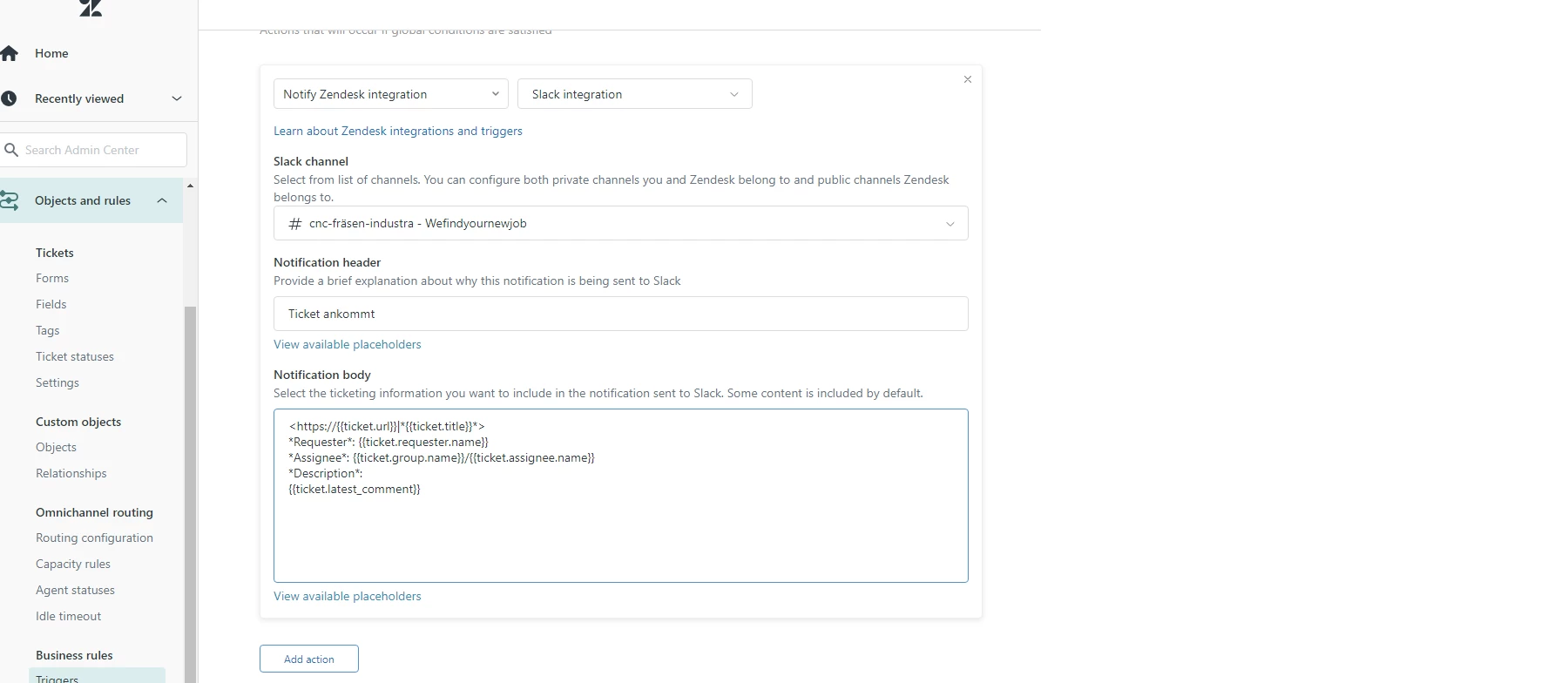Image resolution: width=1568 pixels, height=683 pixels.
Task: Click the *Assignee* placeholder line
Action: coord(442,457)
